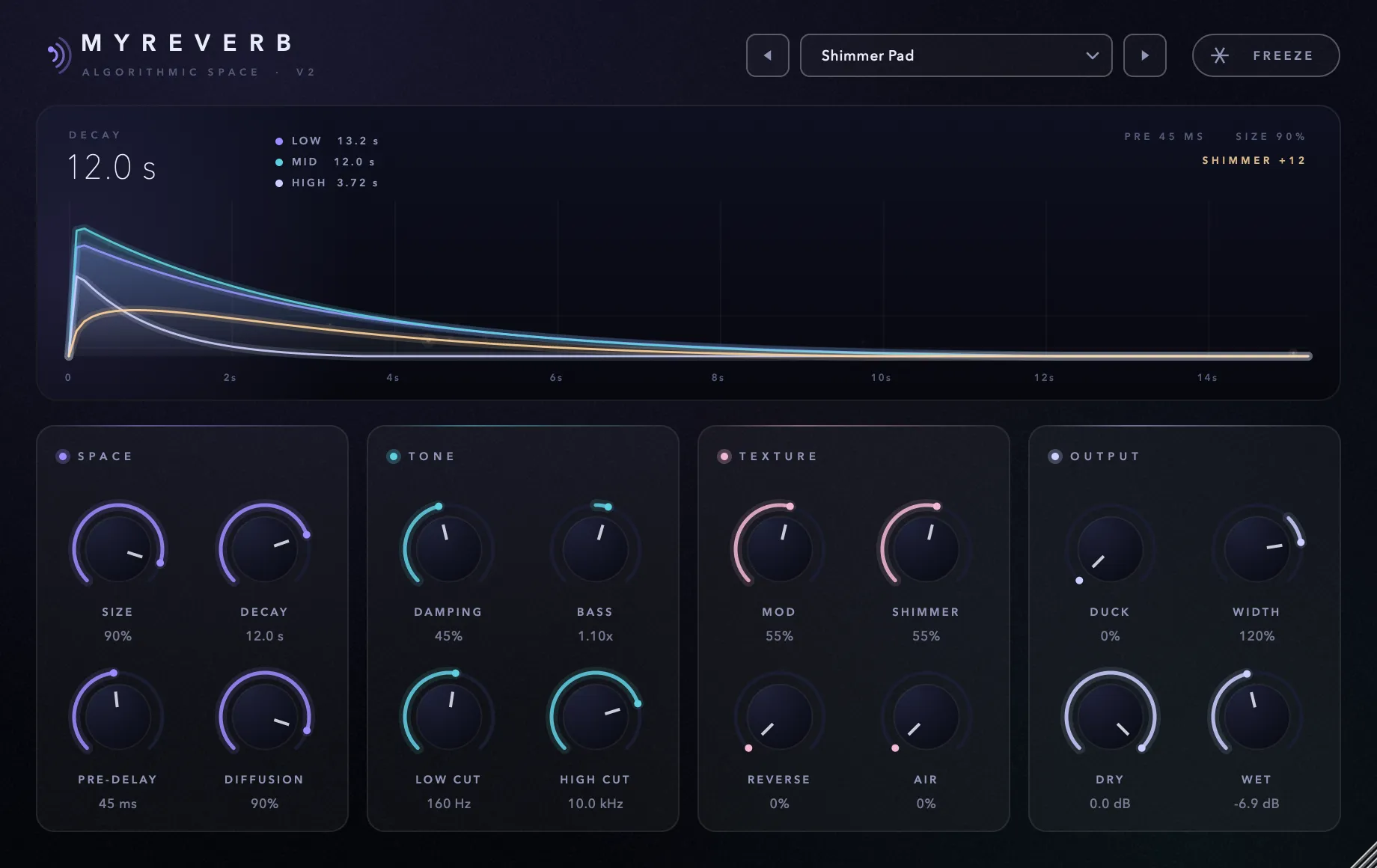Click the MID 12.0 s legend entry

pos(326,162)
